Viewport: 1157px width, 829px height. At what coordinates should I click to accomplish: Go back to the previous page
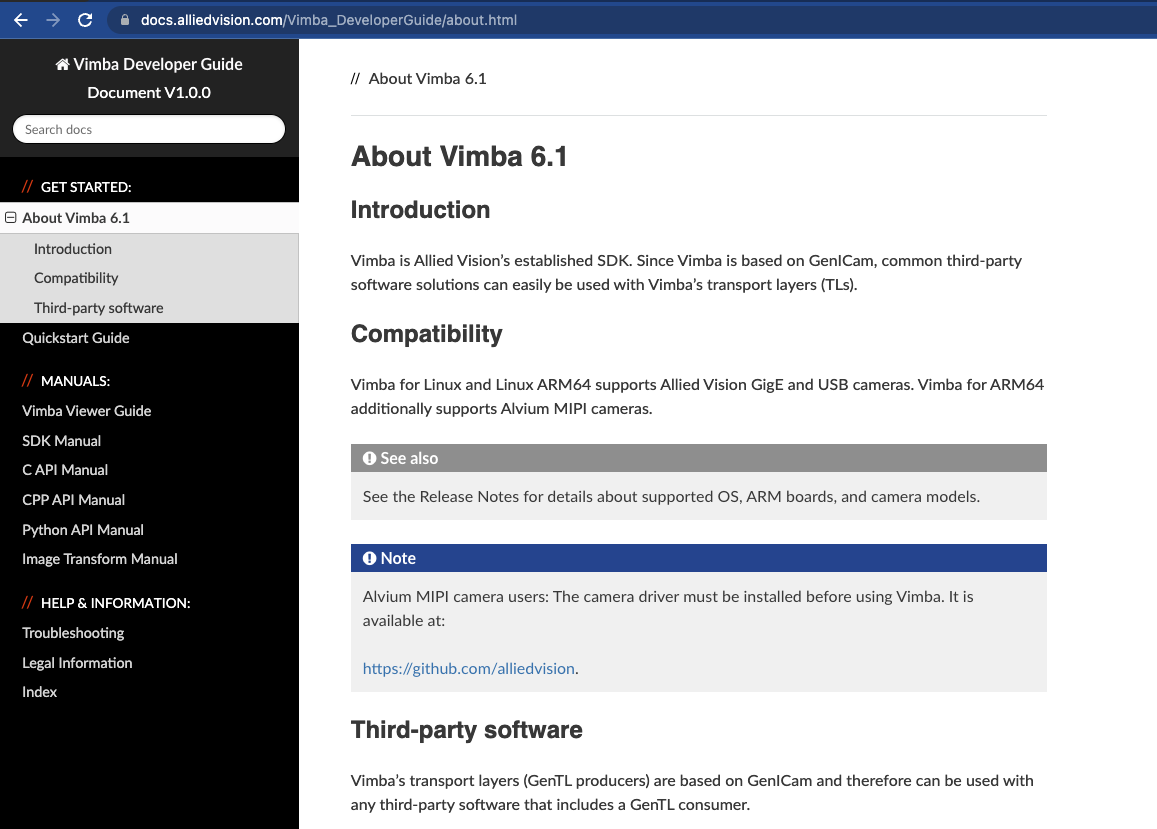(21, 20)
